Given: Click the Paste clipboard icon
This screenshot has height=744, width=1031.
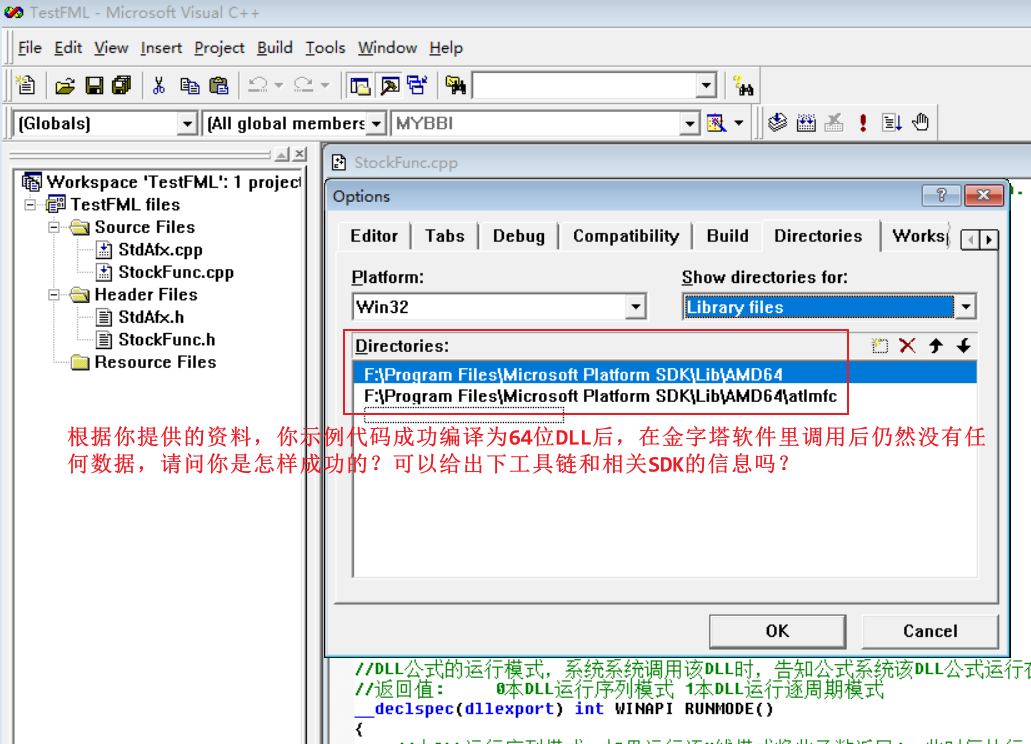Looking at the screenshot, I should tap(218, 85).
